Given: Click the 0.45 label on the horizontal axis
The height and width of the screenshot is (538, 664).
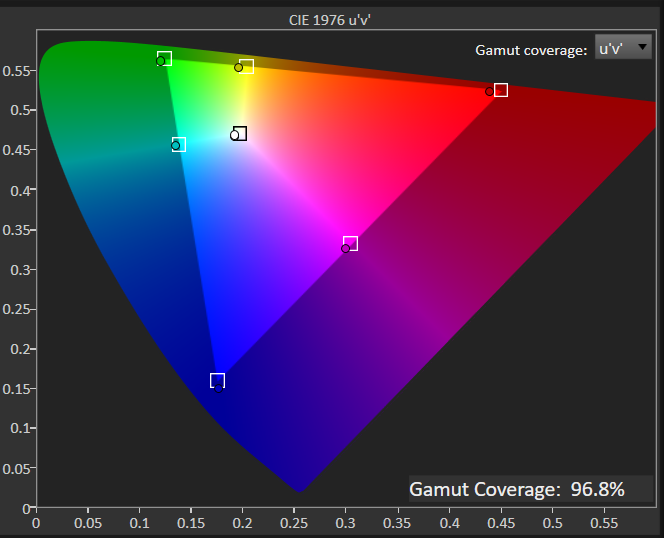Looking at the screenshot, I should tap(501, 523).
